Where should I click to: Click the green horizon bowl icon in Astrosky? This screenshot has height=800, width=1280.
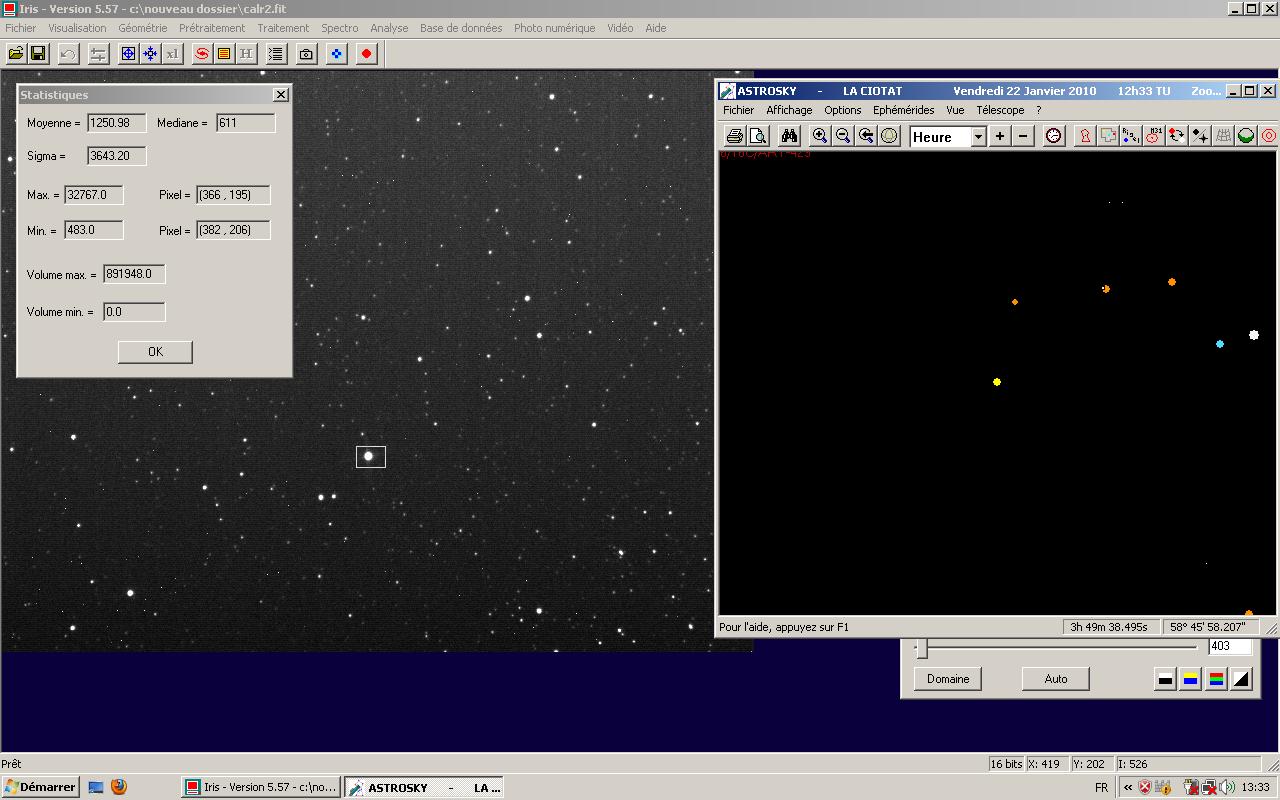pos(1246,136)
